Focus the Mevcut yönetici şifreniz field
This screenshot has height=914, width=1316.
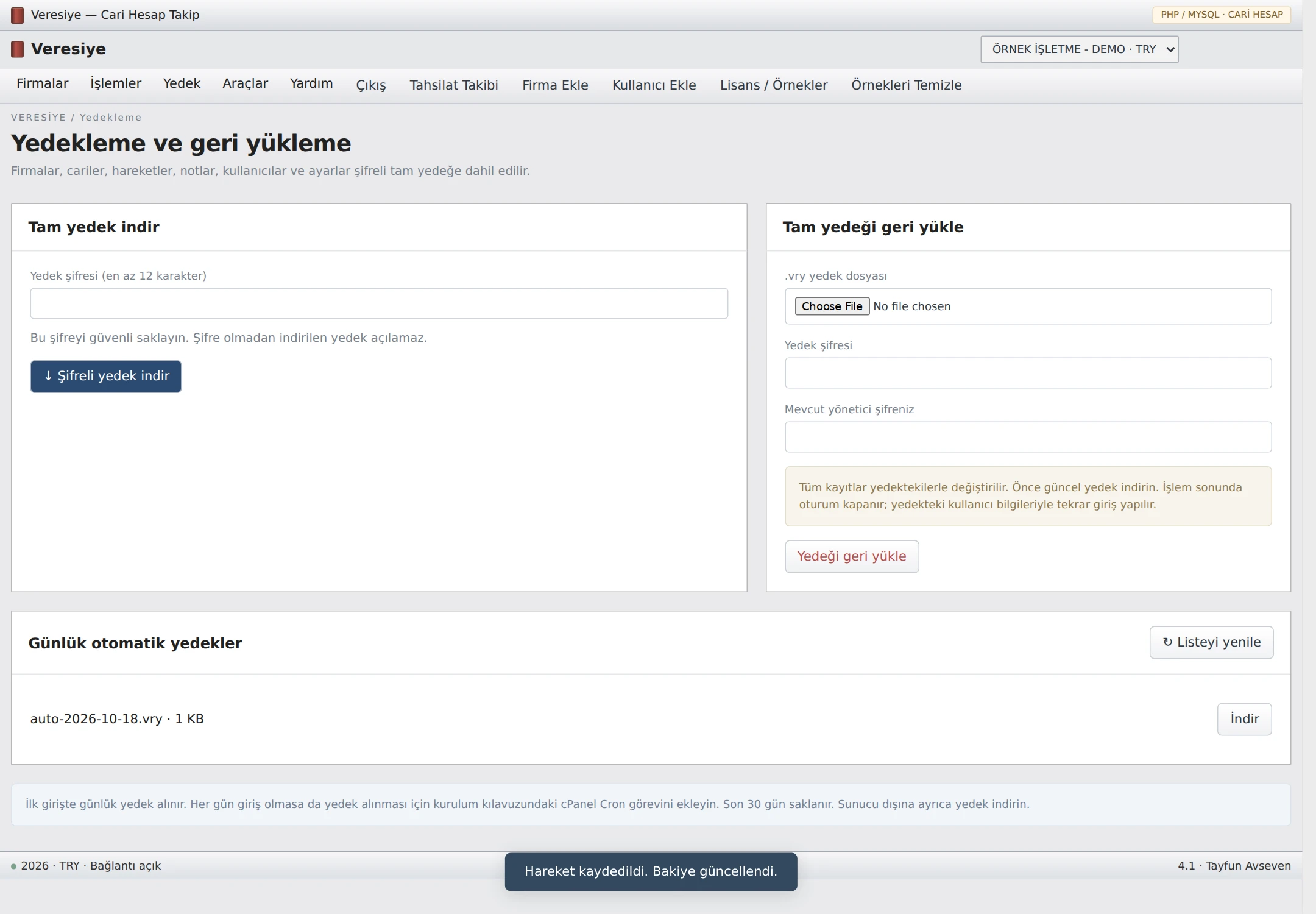point(1028,437)
